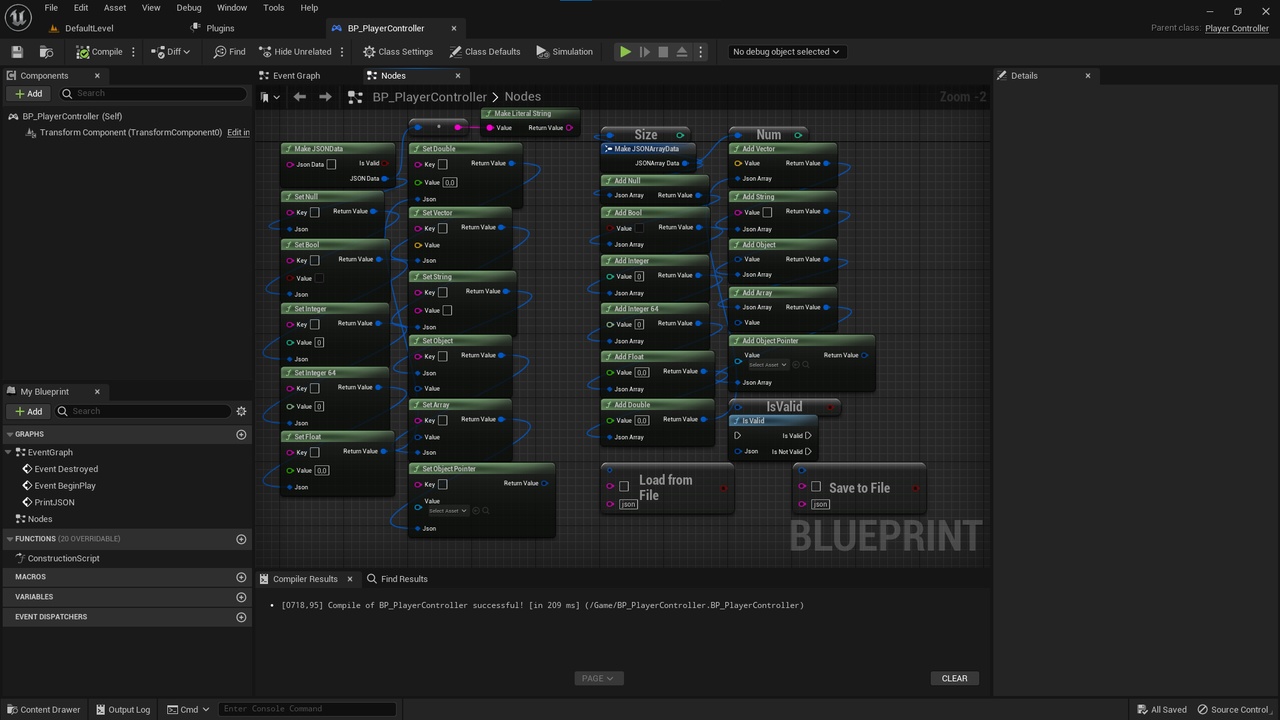Click the Eject icon
This screenshot has height=720, width=1280.
click(x=682, y=52)
